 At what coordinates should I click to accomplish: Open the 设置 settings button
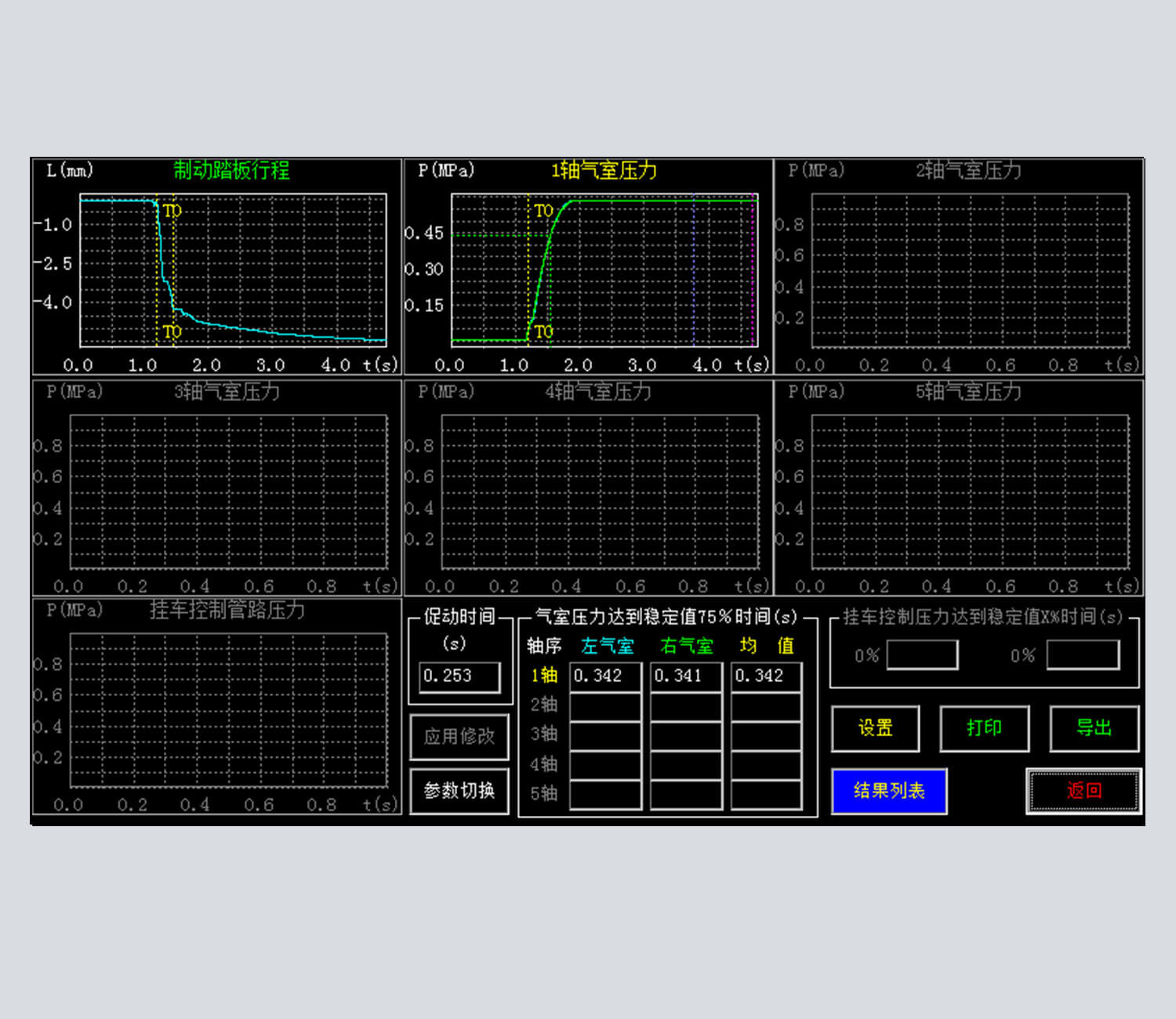click(875, 728)
